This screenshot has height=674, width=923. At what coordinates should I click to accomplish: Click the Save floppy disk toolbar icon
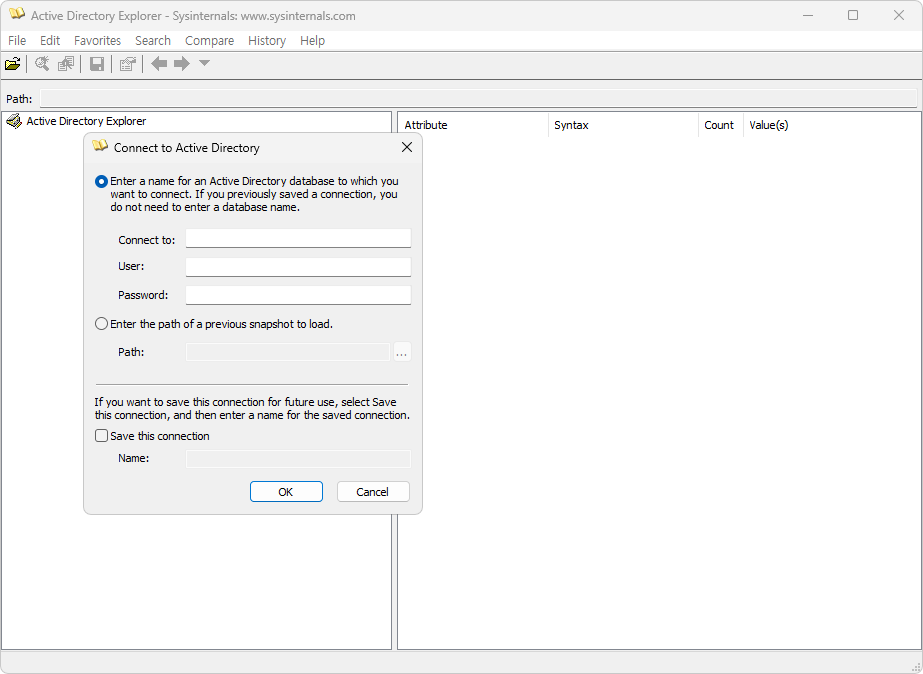click(97, 64)
